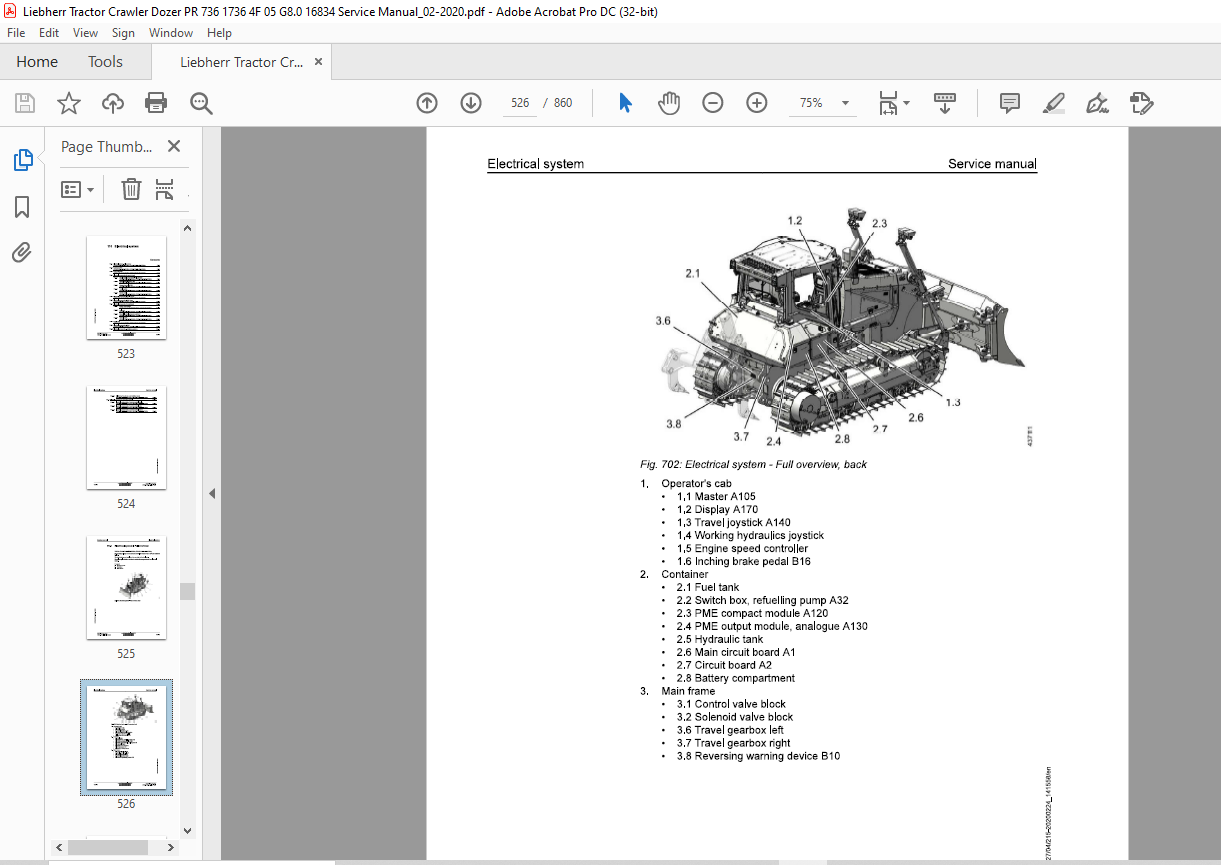Switch to the Tools tab

coord(105,62)
